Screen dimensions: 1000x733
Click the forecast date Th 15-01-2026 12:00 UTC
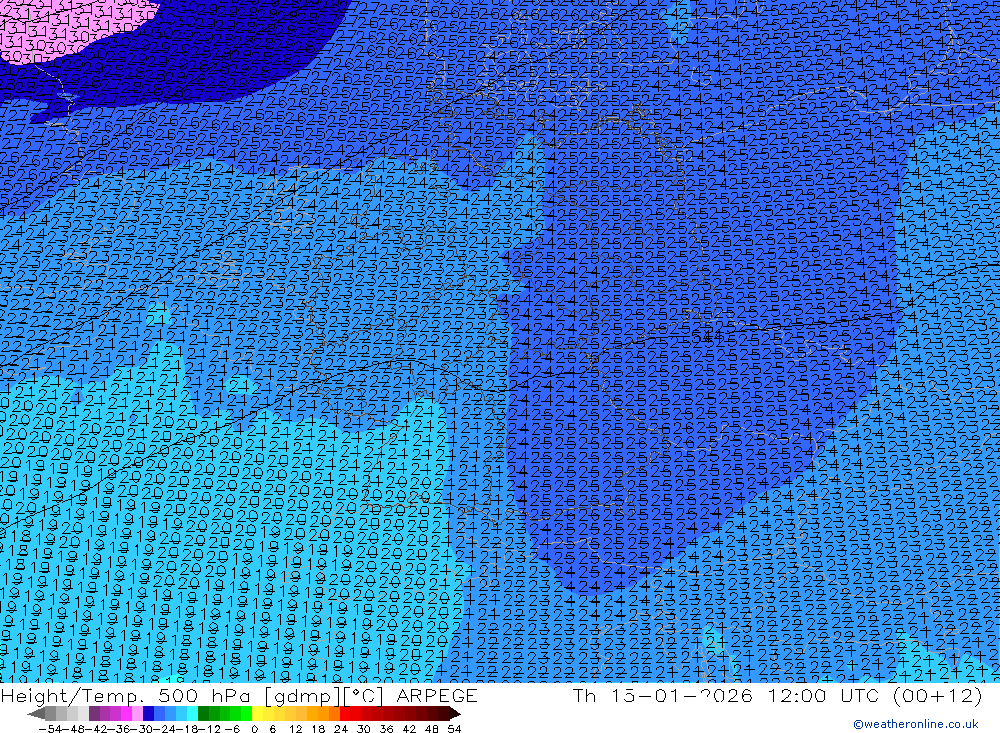pyautogui.click(x=777, y=695)
